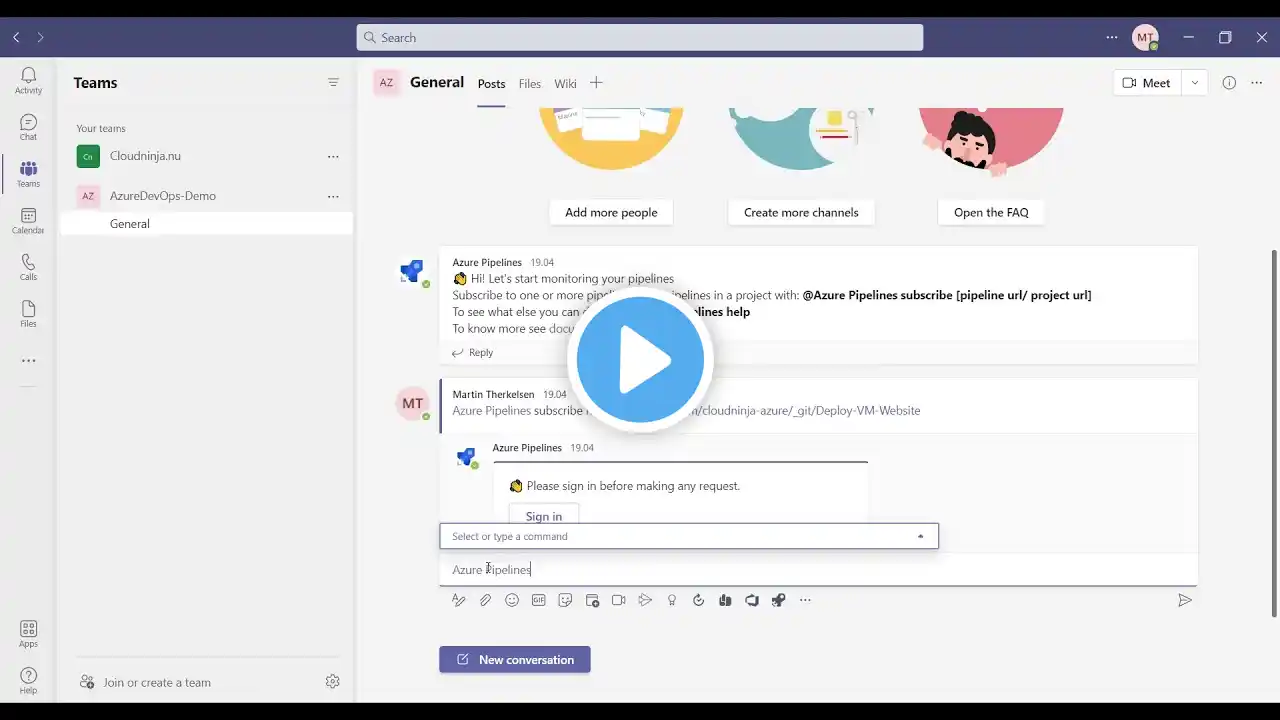The width and height of the screenshot is (1280, 720).
Task: Select the AzureDevOps-Demo team
Action: (x=206, y=196)
